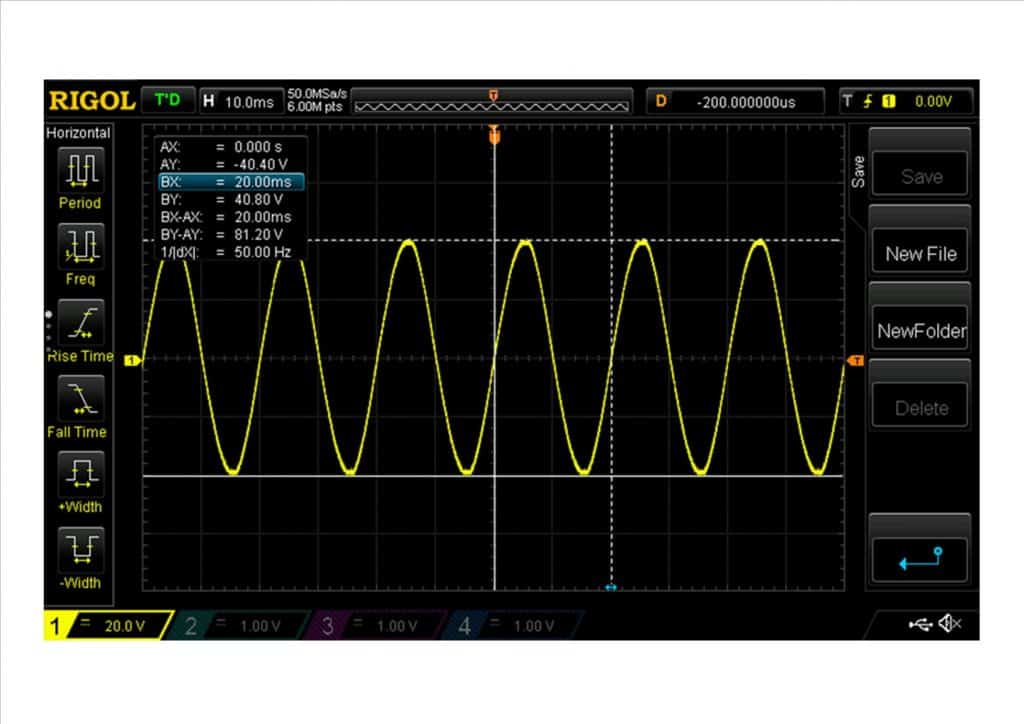Select the -Width measurement icon
Screen dimensions: 1024x724
click(x=80, y=549)
